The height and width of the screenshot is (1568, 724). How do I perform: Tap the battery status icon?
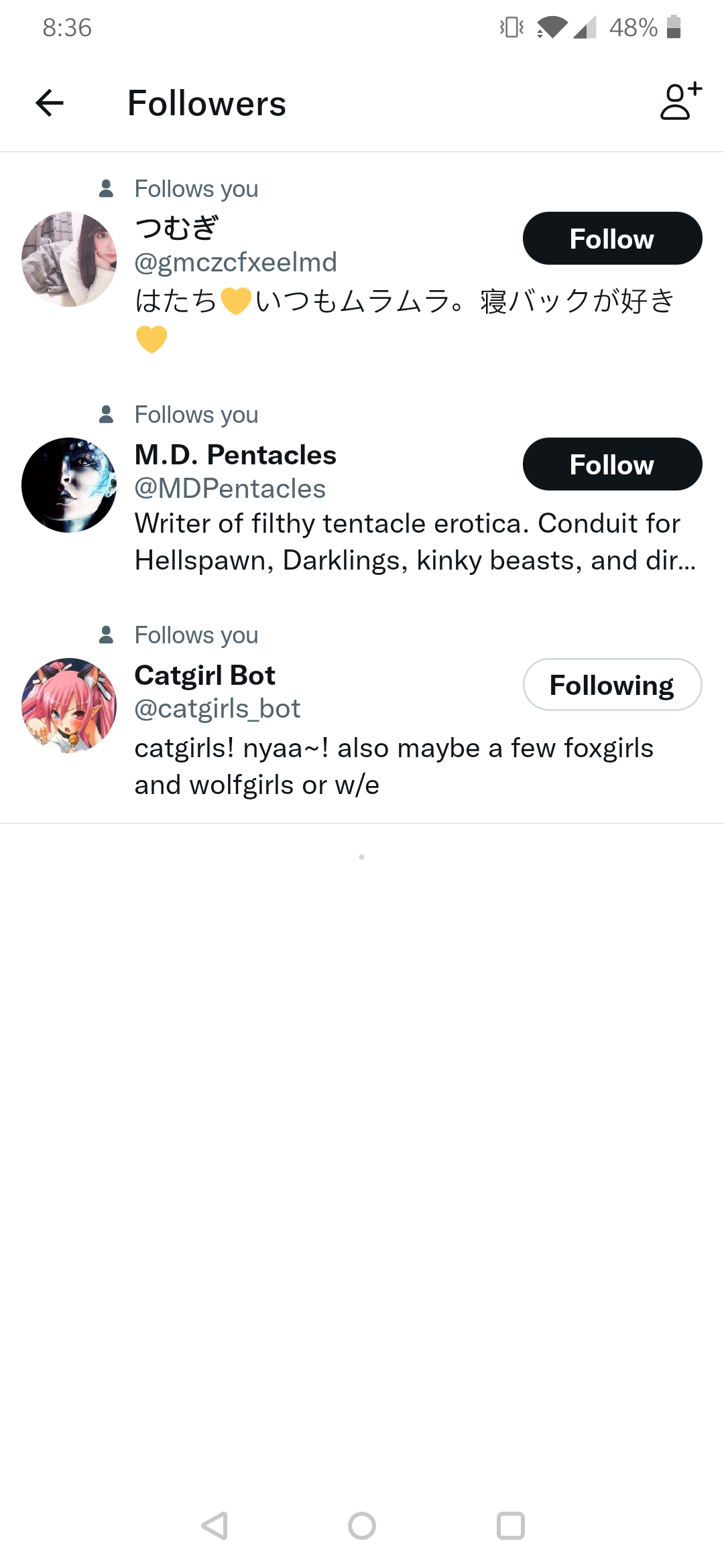674,27
